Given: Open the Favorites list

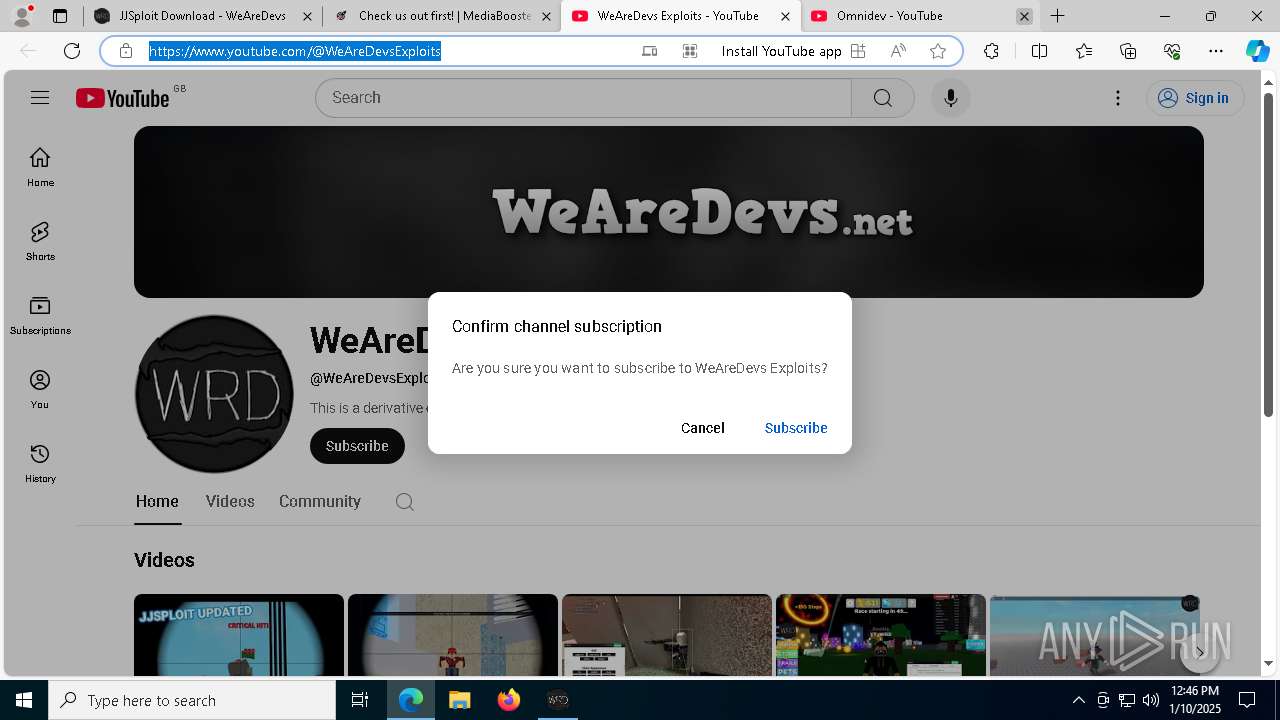Looking at the screenshot, I should [x=1084, y=51].
